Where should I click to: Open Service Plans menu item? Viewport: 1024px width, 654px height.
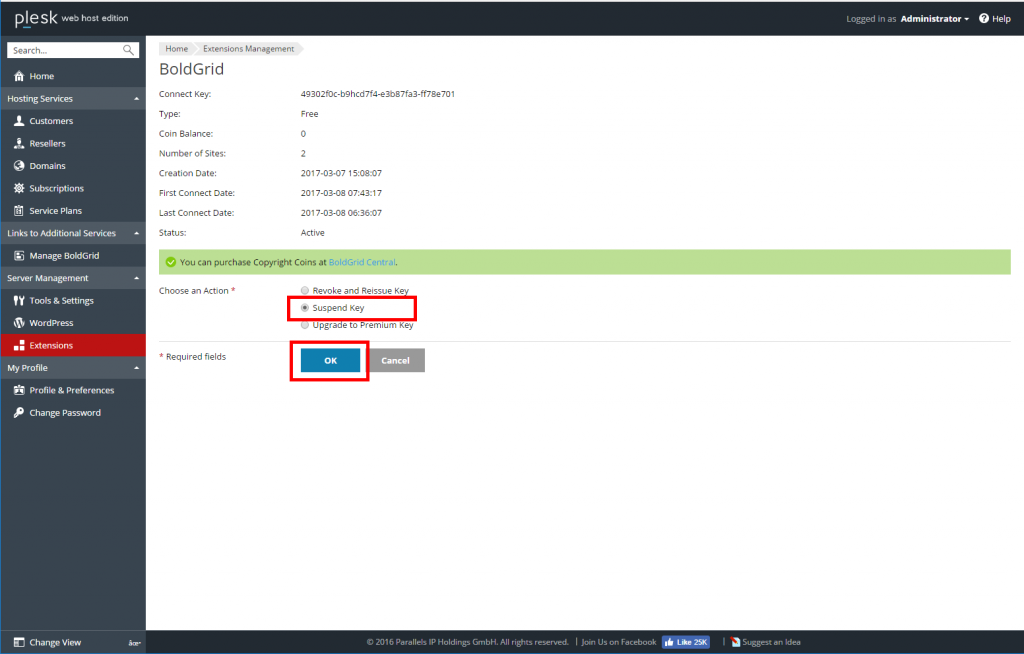(x=73, y=210)
